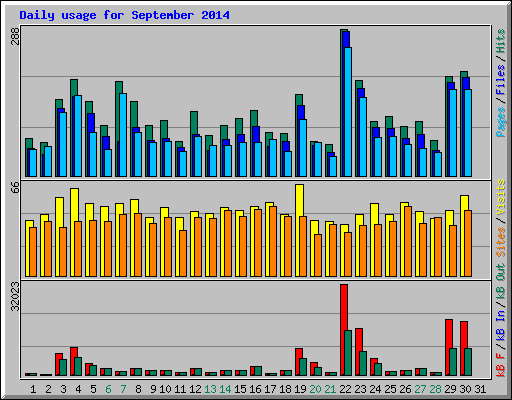Select the green weekend day 6 label
The width and height of the screenshot is (512, 400).
point(108,389)
